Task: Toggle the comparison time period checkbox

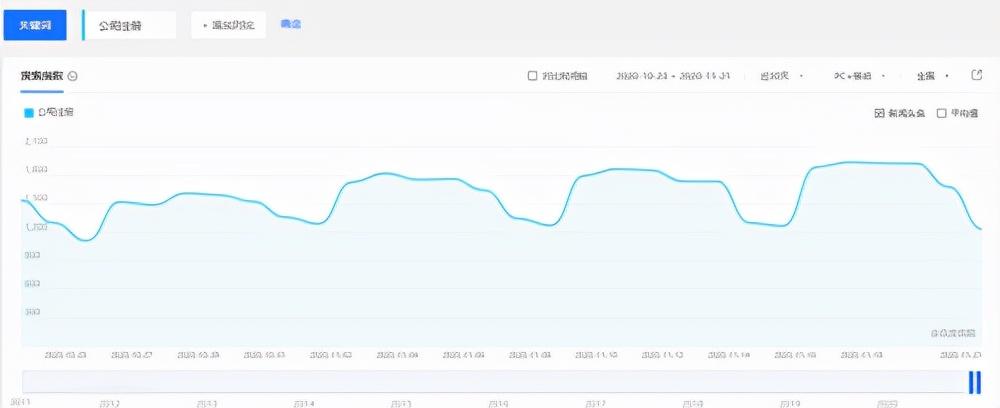Action: tap(533, 76)
